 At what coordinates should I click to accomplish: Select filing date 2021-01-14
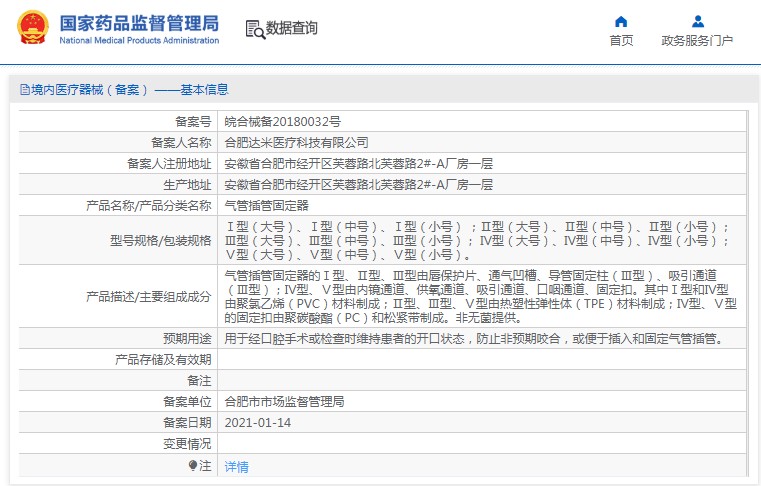pyautogui.click(x=258, y=422)
